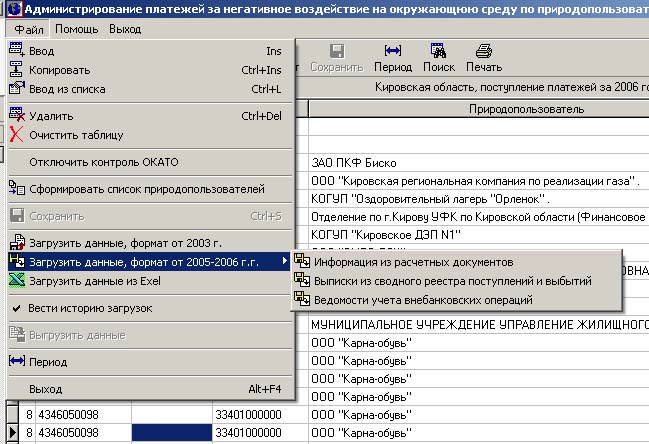Click the Печать printer icon
The image size is (649, 444).
(483, 58)
